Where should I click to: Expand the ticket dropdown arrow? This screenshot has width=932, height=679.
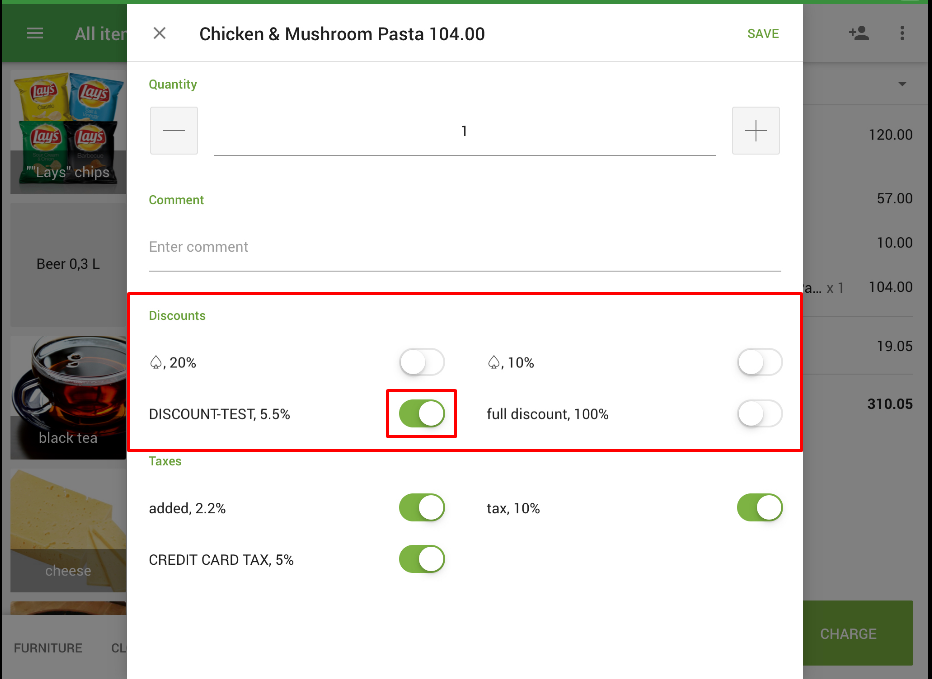pyautogui.click(x=902, y=84)
